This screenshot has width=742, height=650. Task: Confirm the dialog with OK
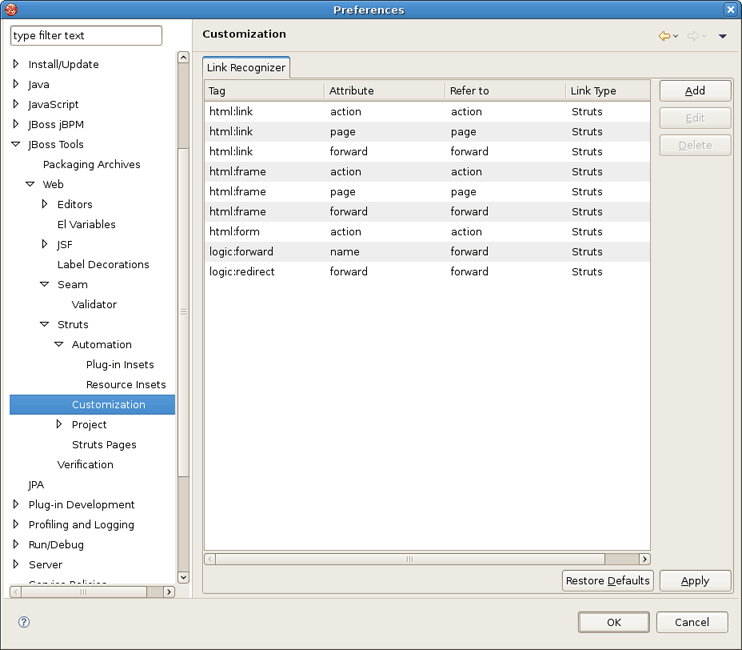613,622
